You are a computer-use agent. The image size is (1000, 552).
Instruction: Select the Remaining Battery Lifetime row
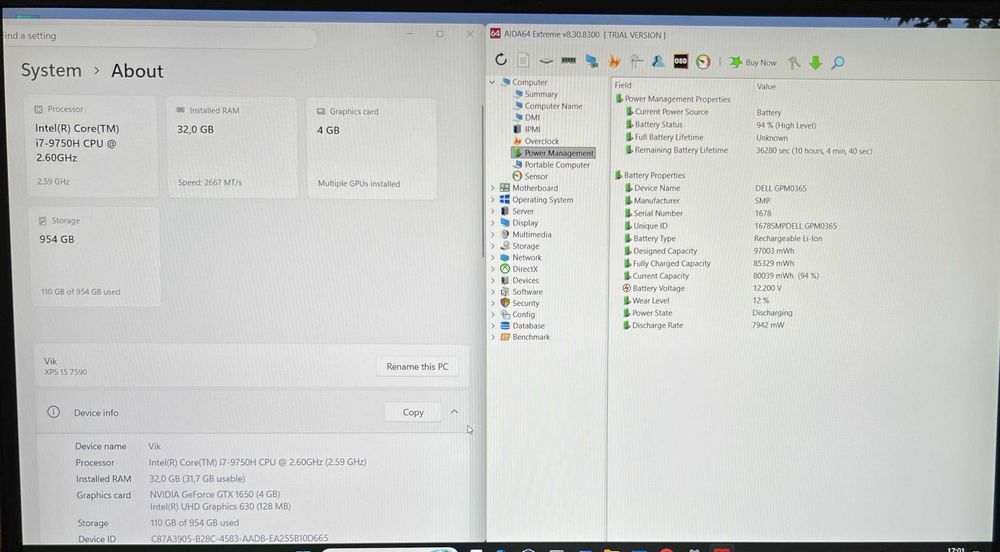pyautogui.click(x=749, y=150)
